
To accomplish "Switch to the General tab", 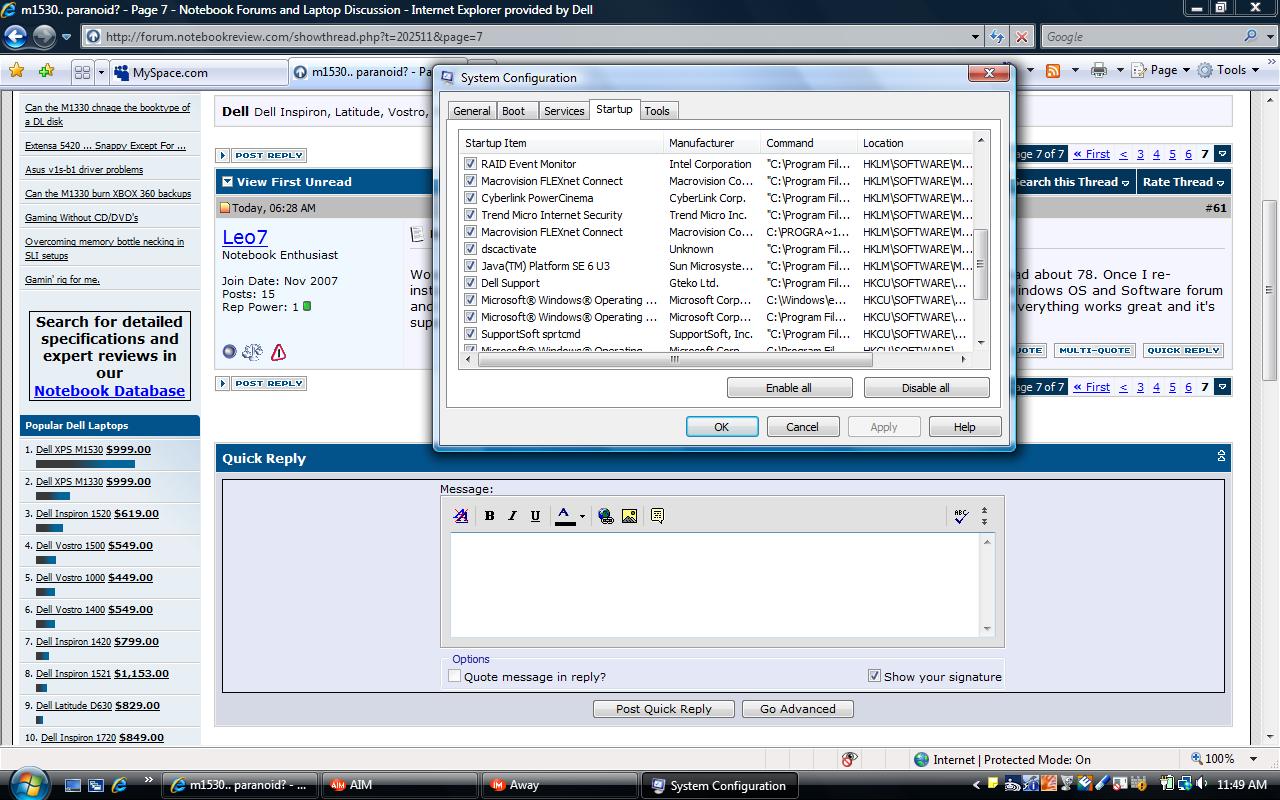I will pos(471,111).
